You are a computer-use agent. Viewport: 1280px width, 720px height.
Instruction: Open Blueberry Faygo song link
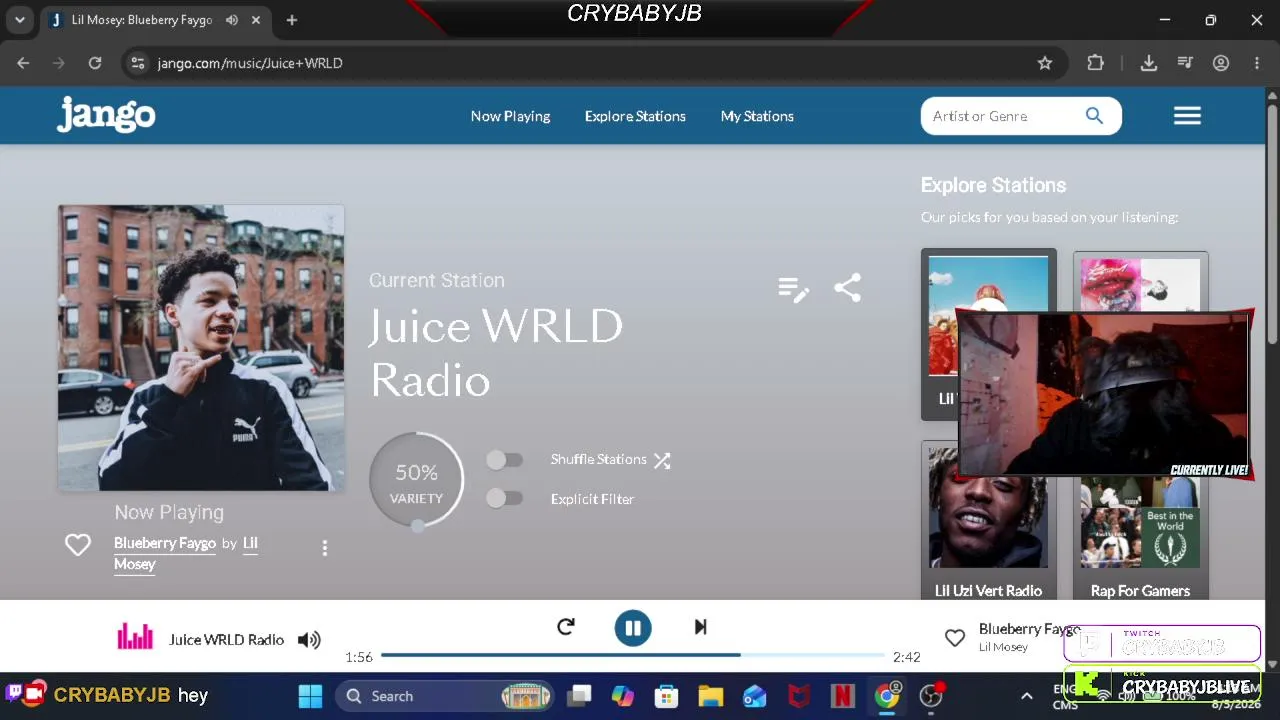(x=165, y=543)
